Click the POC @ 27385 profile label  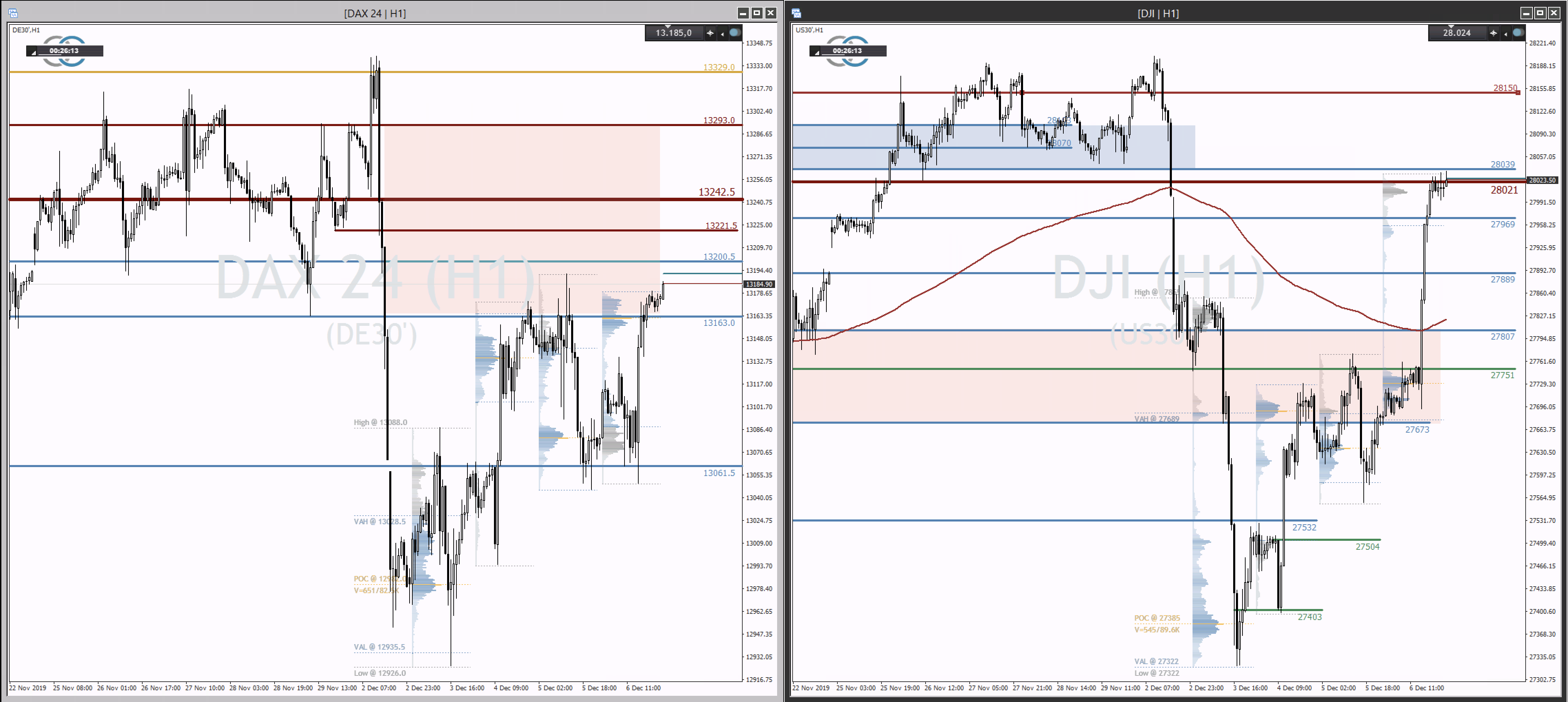(1156, 618)
